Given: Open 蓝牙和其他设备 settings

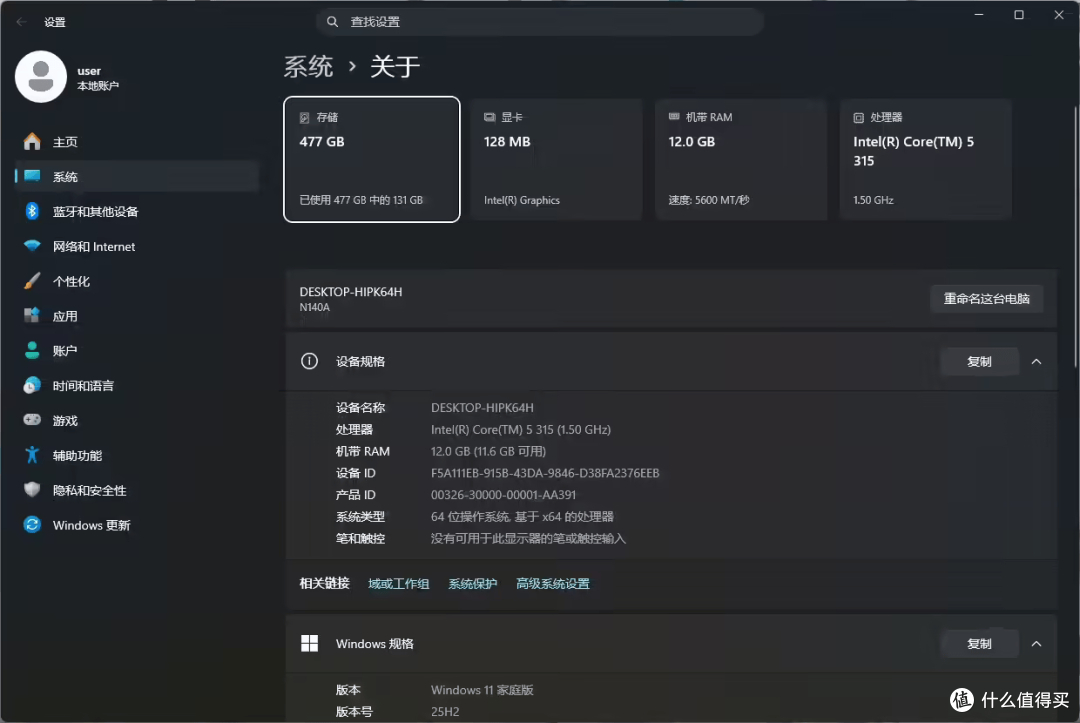Looking at the screenshot, I should tap(136, 211).
